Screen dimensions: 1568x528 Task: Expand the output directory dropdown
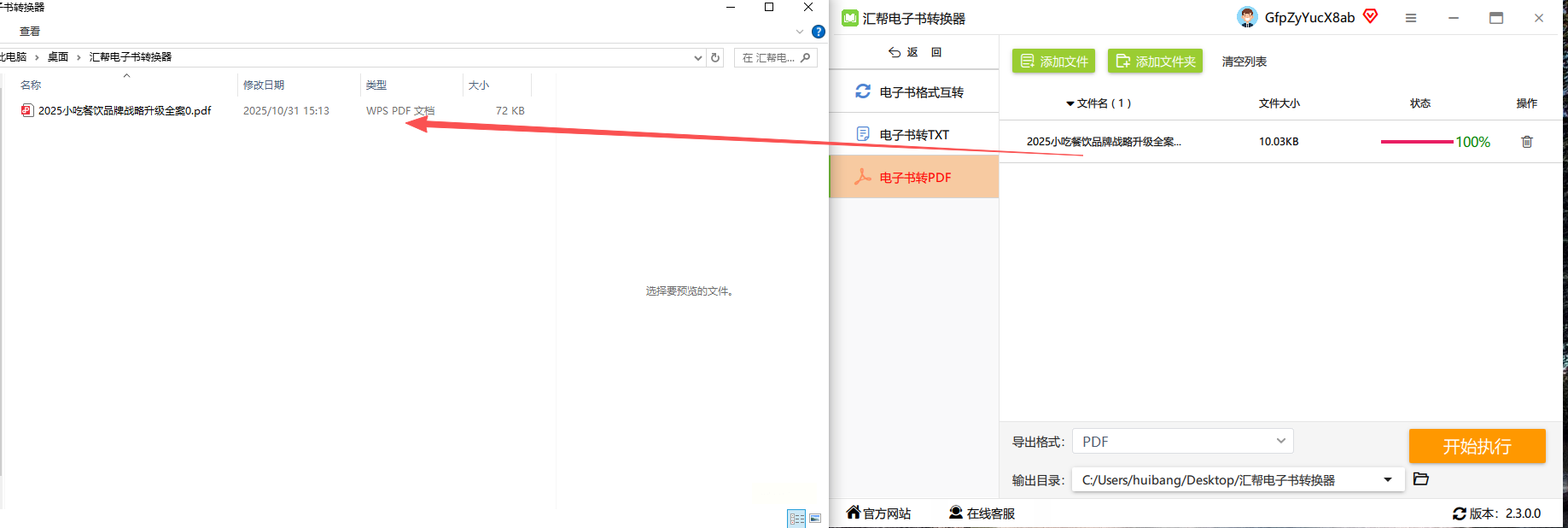(1388, 480)
